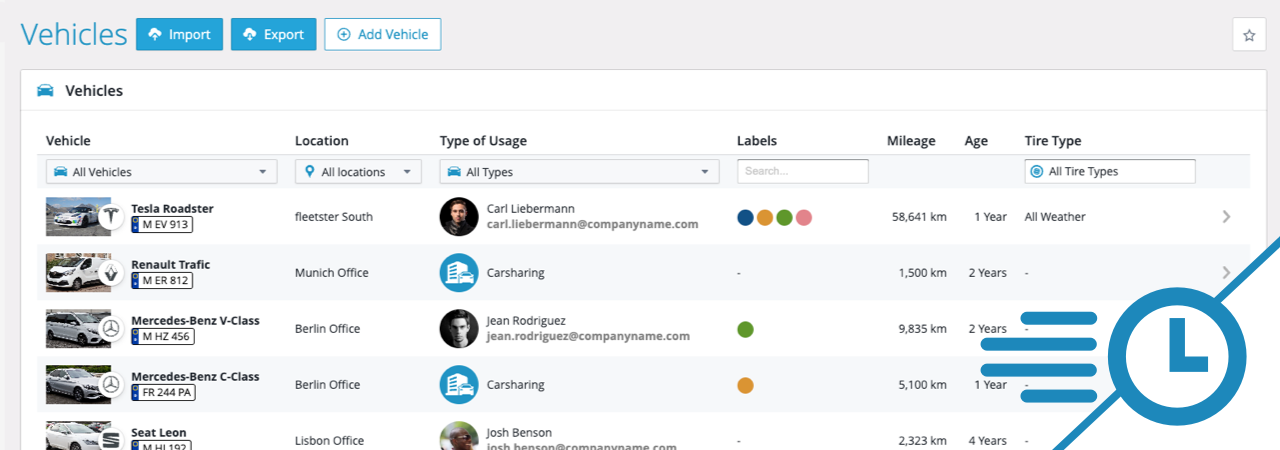1280x450 pixels.
Task: Click the Tesla brand logo icon
Action: click(111, 217)
